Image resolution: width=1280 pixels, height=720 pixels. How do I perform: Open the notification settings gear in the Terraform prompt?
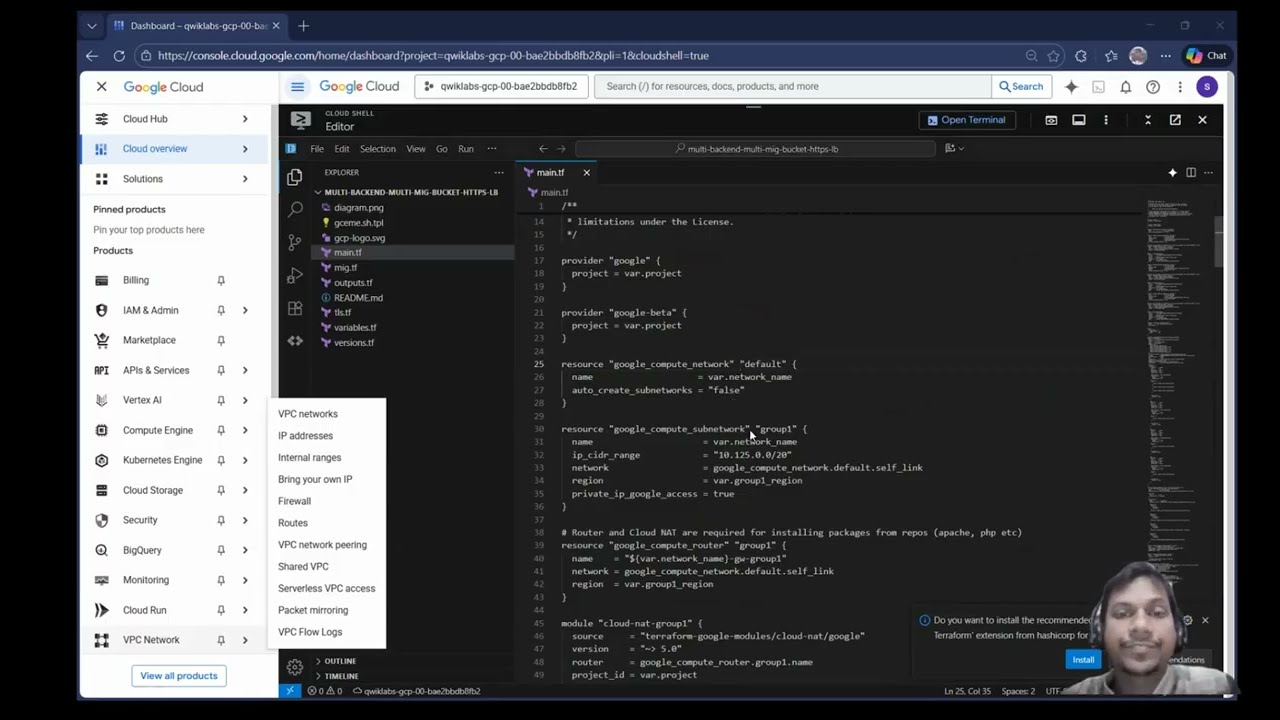pyautogui.click(x=1187, y=620)
